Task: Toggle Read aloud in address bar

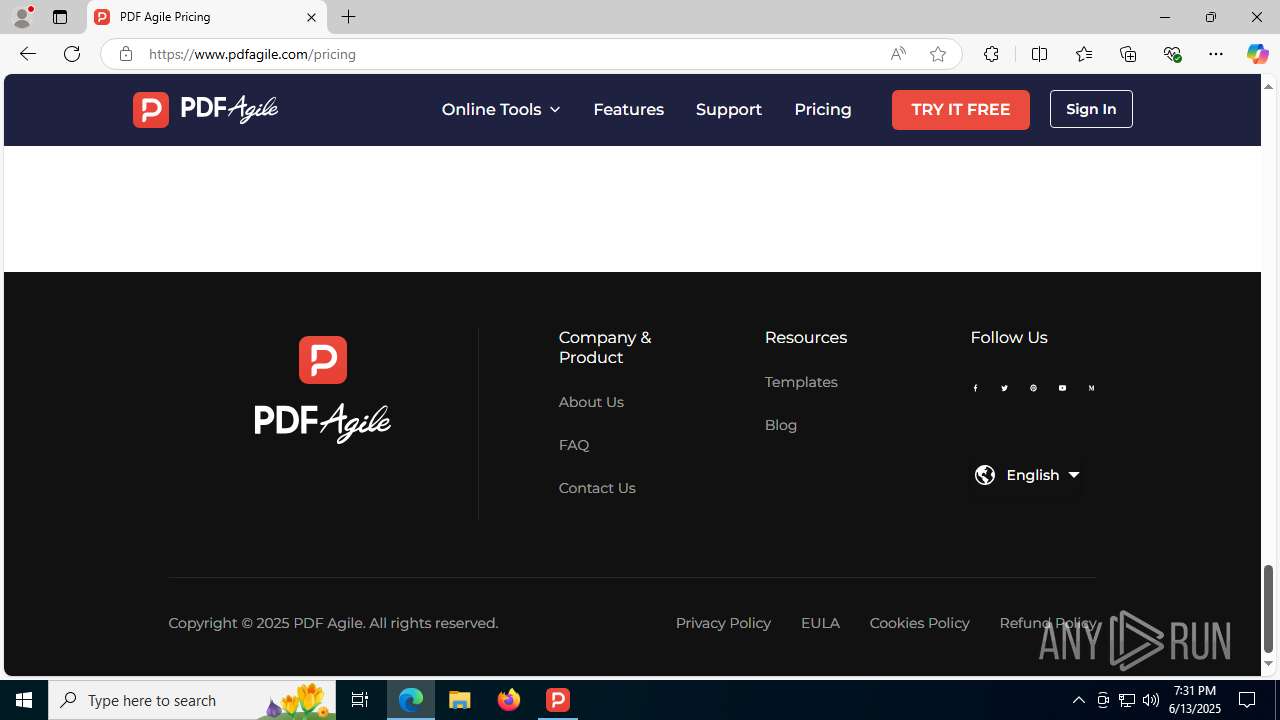Action: [x=898, y=54]
